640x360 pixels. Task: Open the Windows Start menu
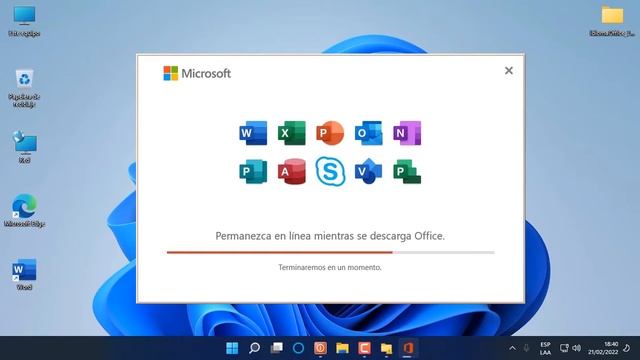click(x=232, y=348)
